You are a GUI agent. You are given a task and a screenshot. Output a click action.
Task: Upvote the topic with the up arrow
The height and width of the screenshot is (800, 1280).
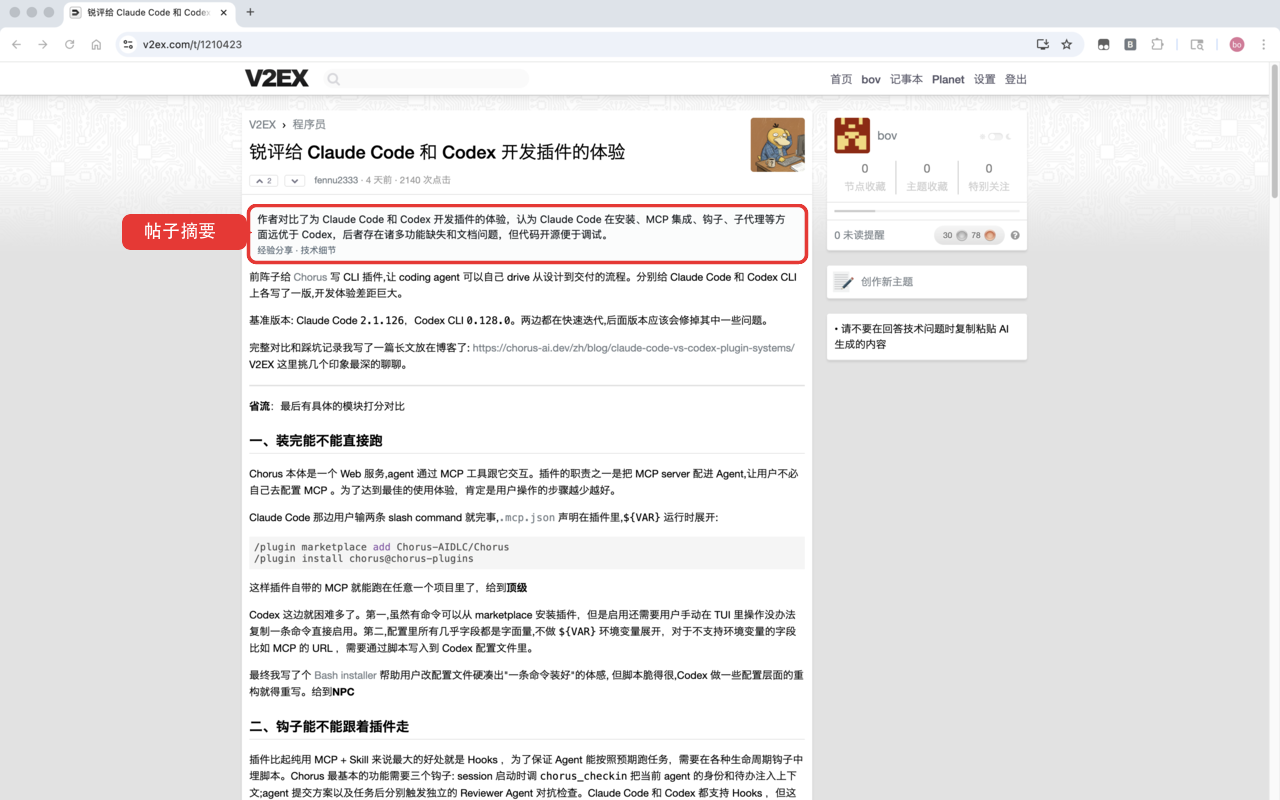pyautogui.click(x=263, y=180)
